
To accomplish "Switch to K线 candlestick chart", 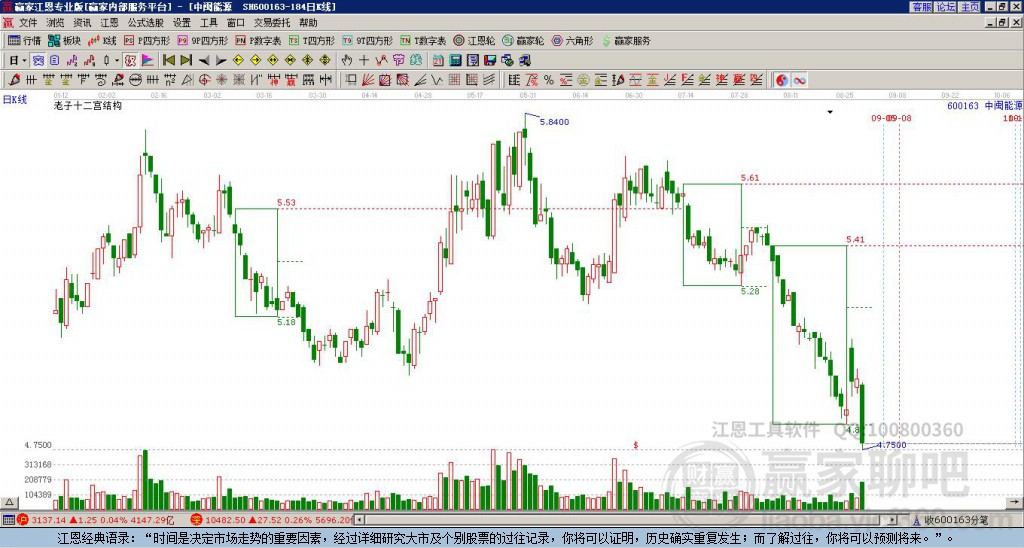I will click(103, 40).
